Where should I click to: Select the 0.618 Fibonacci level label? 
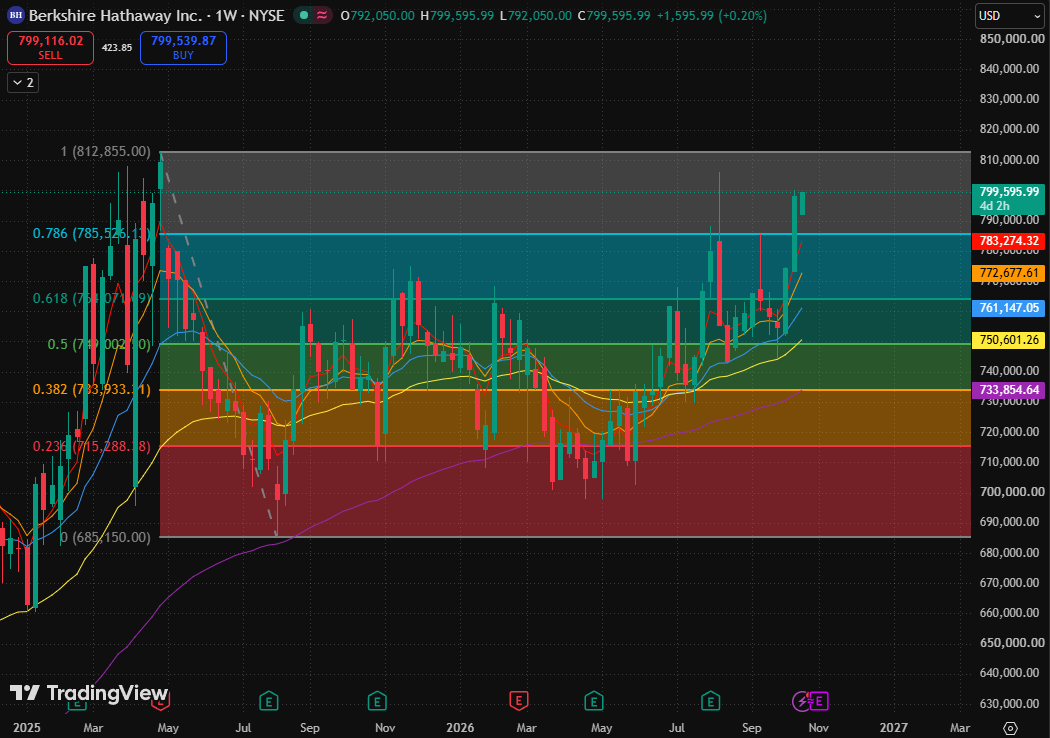92,299
